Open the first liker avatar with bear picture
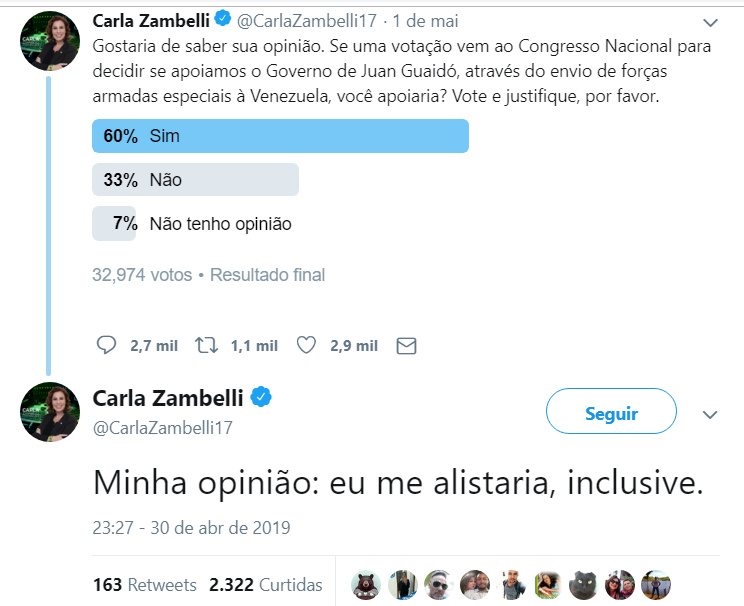The width and height of the screenshot is (744, 606). click(x=366, y=584)
